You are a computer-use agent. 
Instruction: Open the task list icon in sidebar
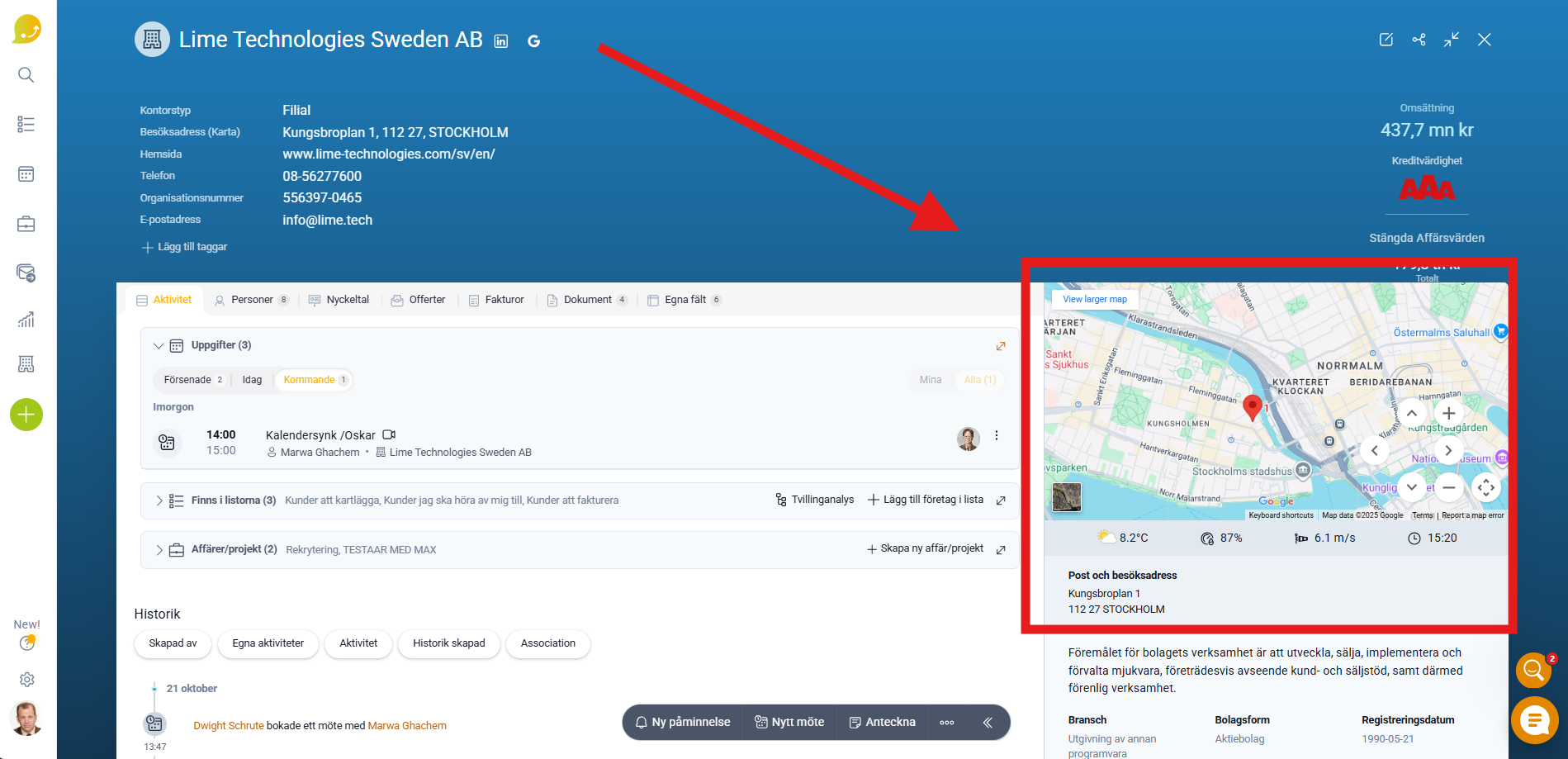click(26, 125)
